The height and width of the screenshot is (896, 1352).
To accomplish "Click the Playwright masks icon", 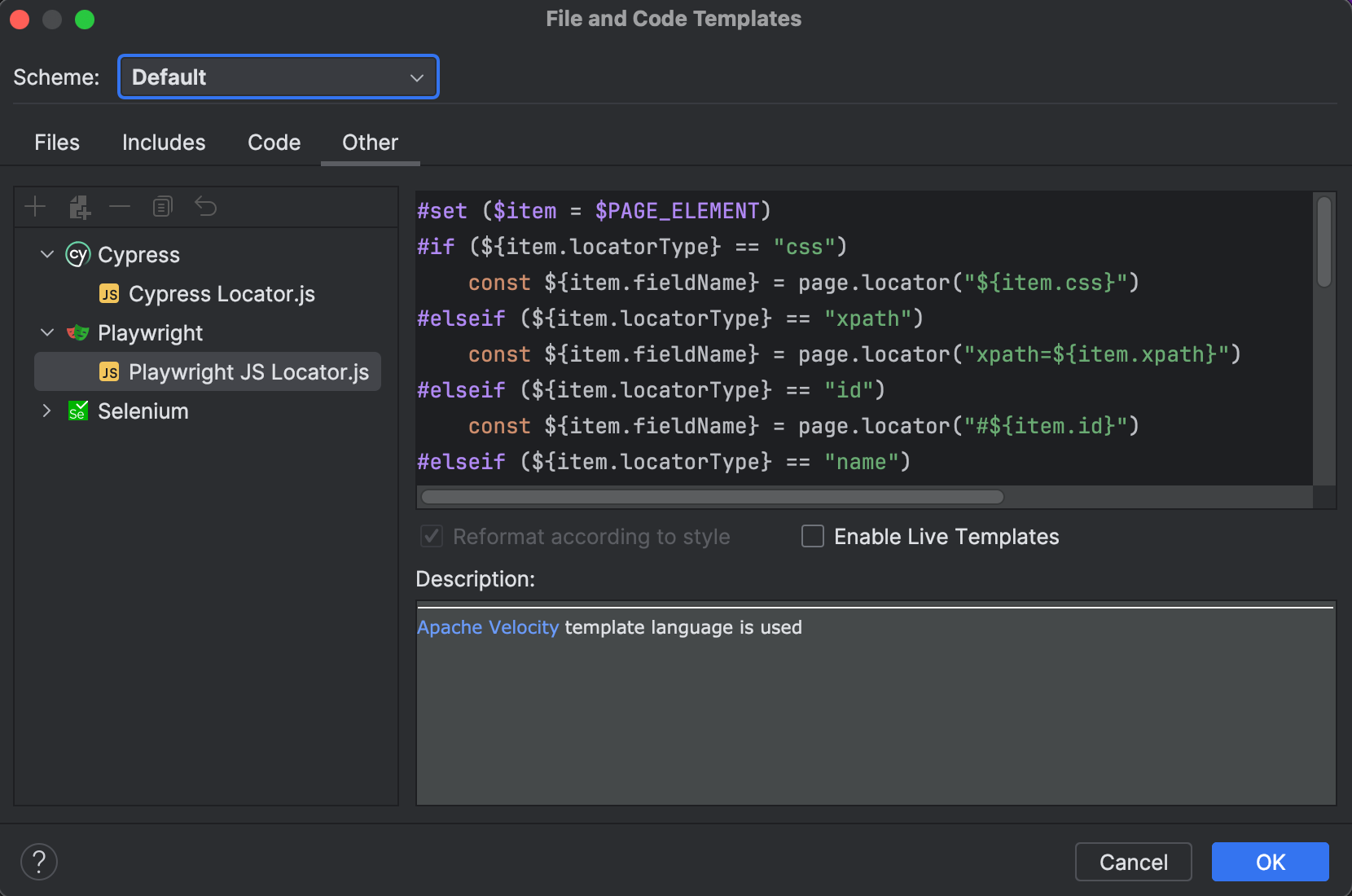I will (x=77, y=332).
